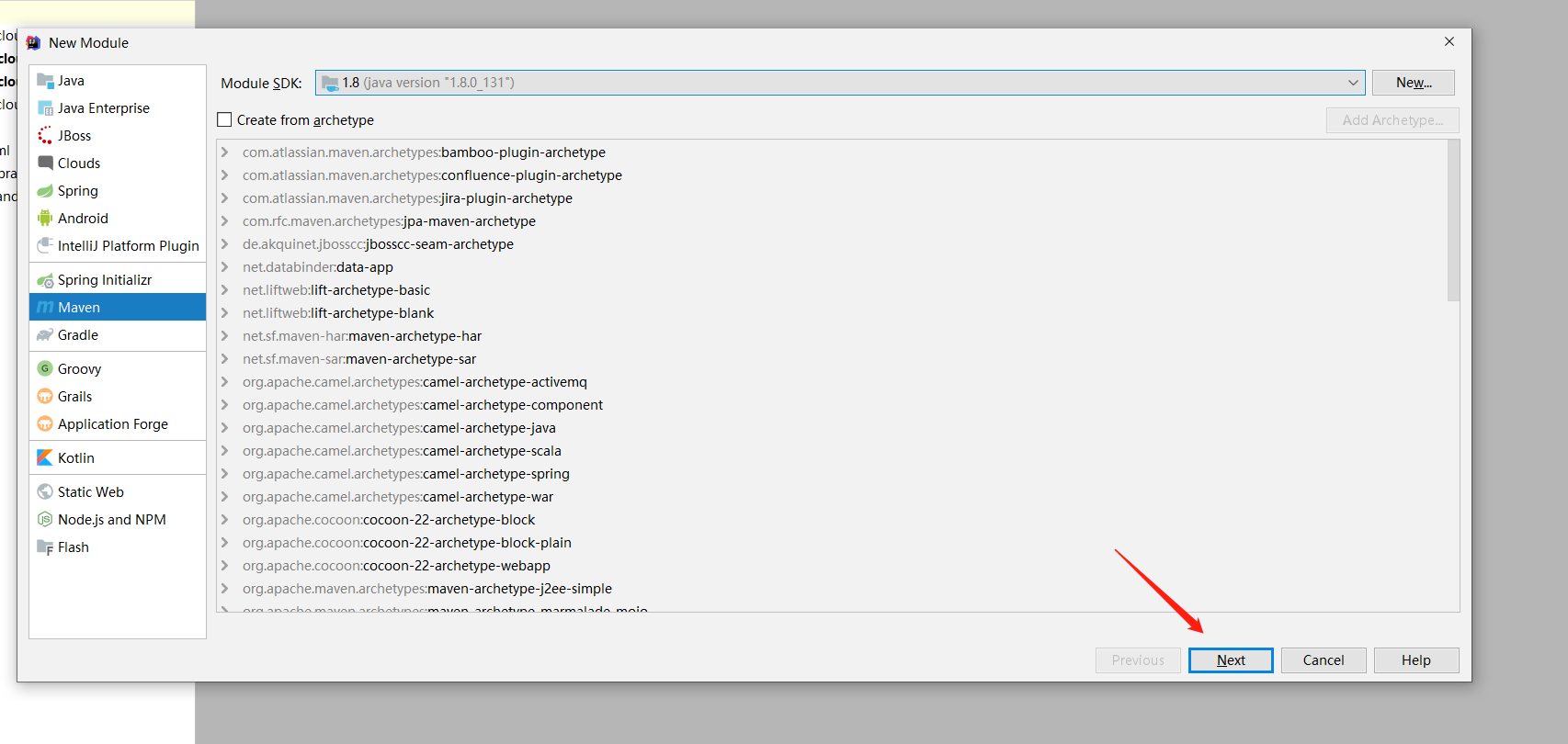The width and height of the screenshot is (1568, 744).
Task: Select Gradle module type label
Action: click(x=78, y=335)
